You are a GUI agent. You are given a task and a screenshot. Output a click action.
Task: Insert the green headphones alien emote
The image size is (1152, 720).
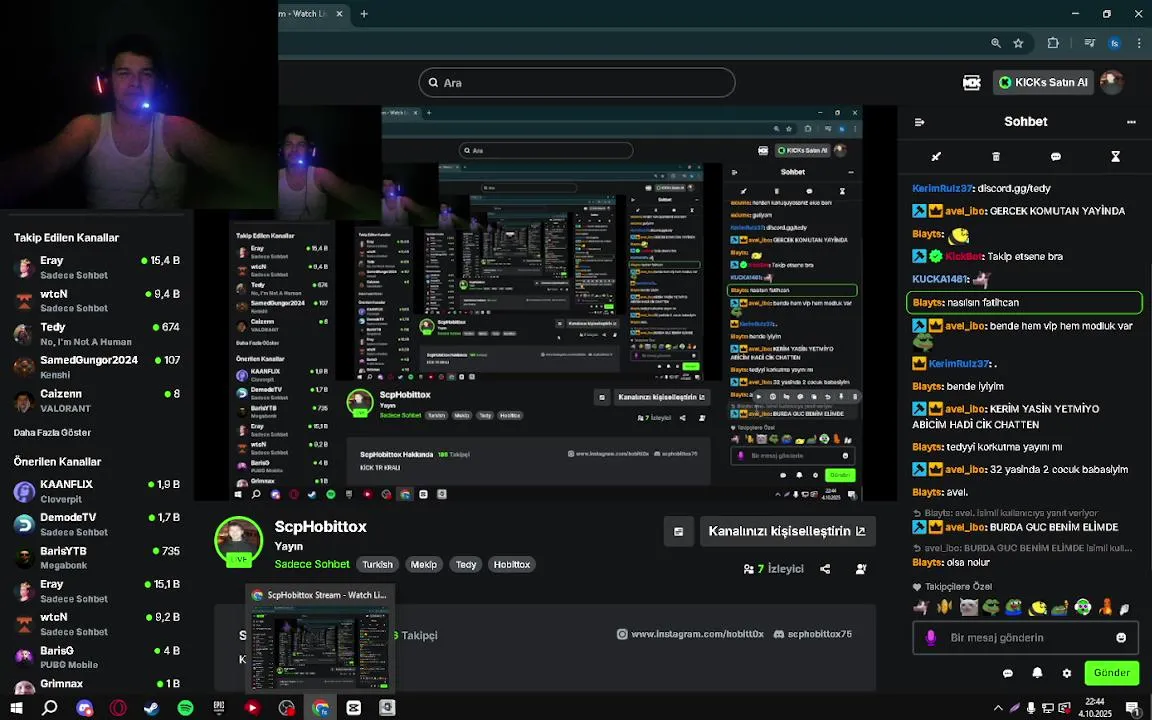(1082, 607)
